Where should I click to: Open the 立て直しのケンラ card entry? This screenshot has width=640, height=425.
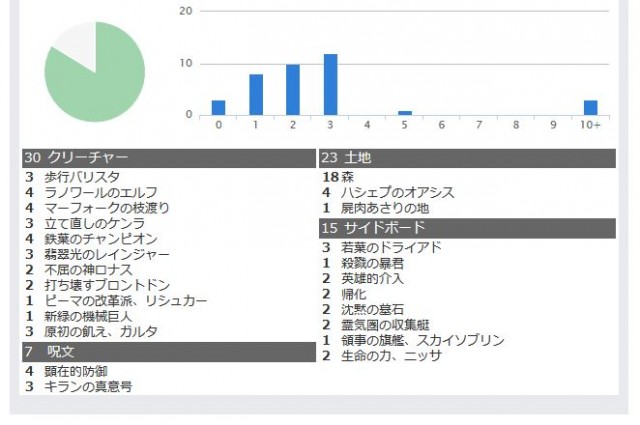(95, 224)
